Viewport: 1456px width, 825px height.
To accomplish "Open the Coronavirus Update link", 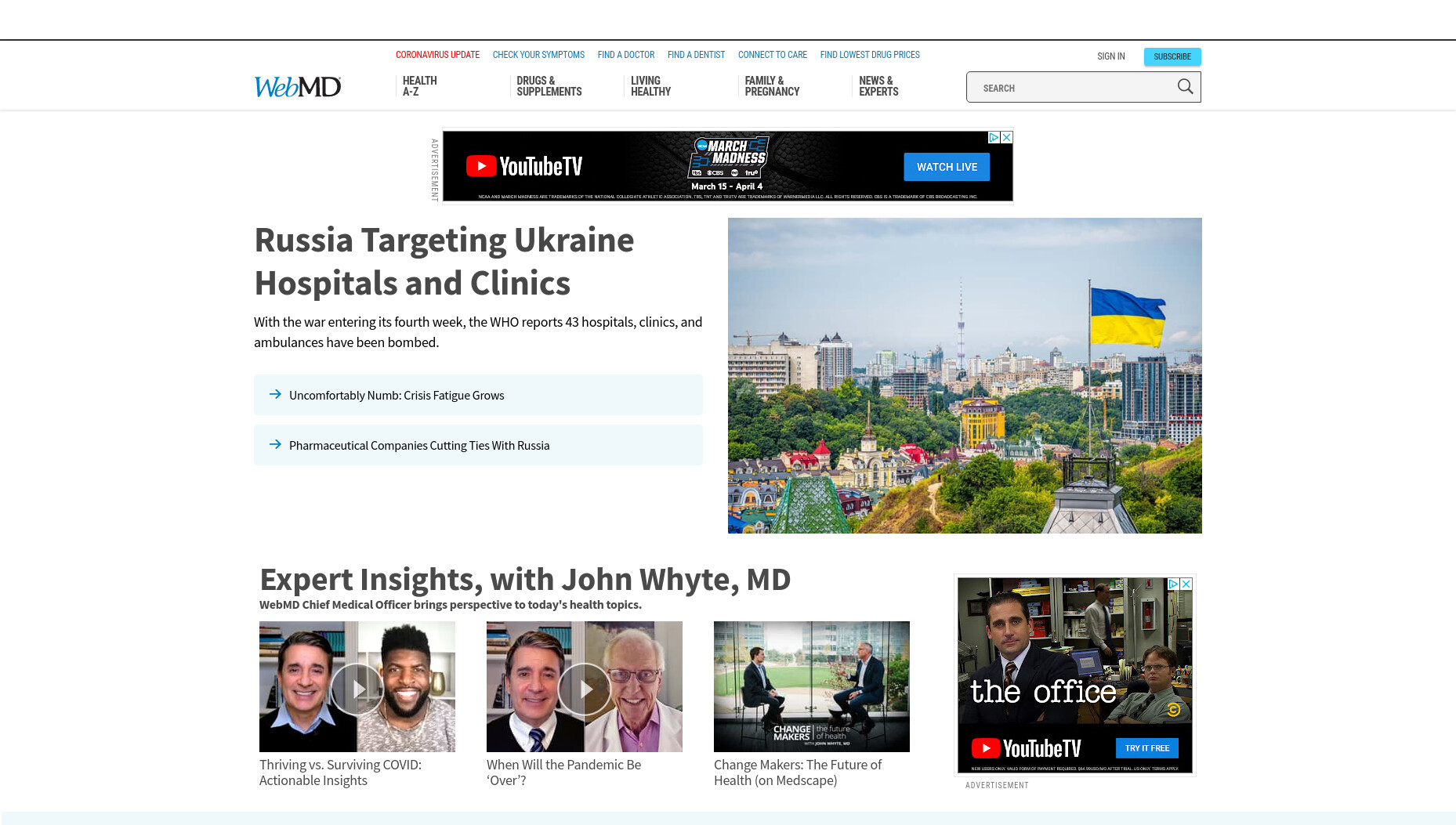I will (x=437, y=55).
